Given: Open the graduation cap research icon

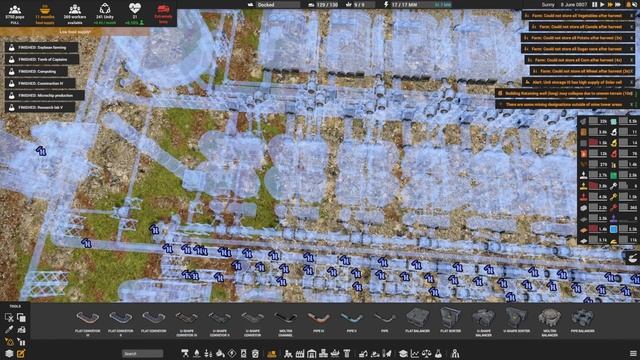Looking at the screenshot, I should (x=403, y=353).
